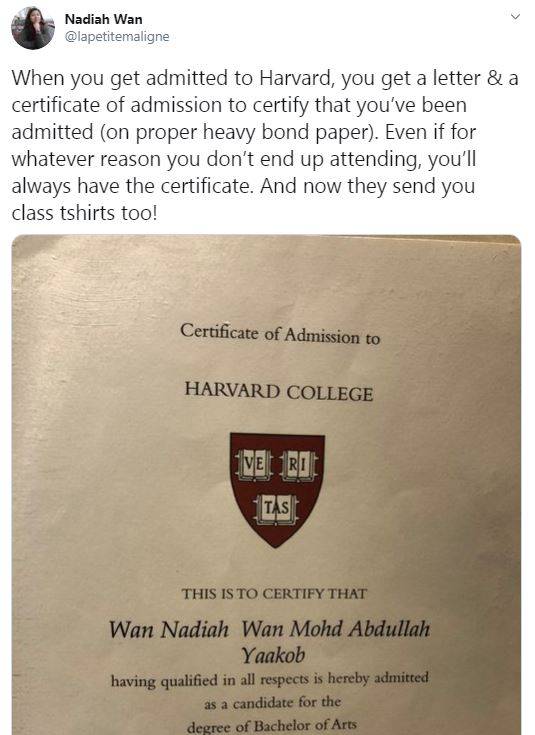Open the attached certificate photo

pyautogui.click(x=266, y=485)
